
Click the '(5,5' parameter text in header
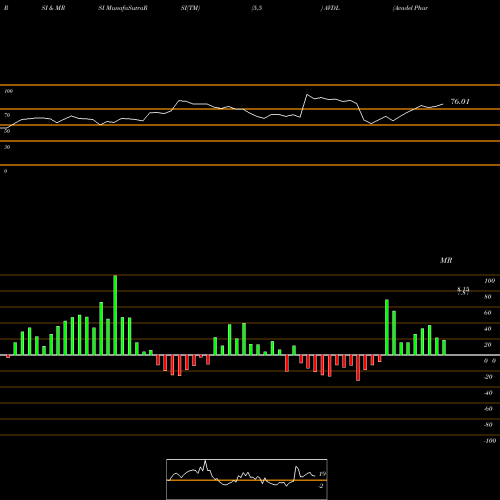pyautogui.click(x=257, y=8)
